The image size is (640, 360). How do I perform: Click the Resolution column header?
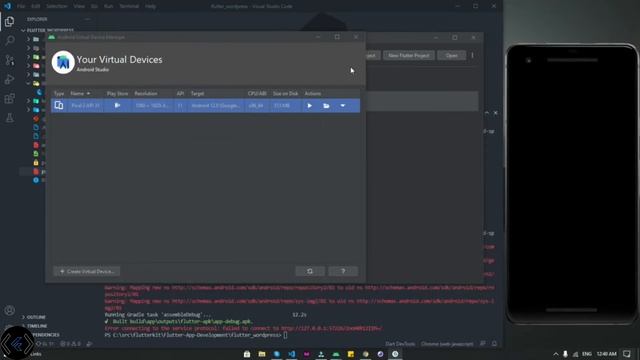(146, 93)
